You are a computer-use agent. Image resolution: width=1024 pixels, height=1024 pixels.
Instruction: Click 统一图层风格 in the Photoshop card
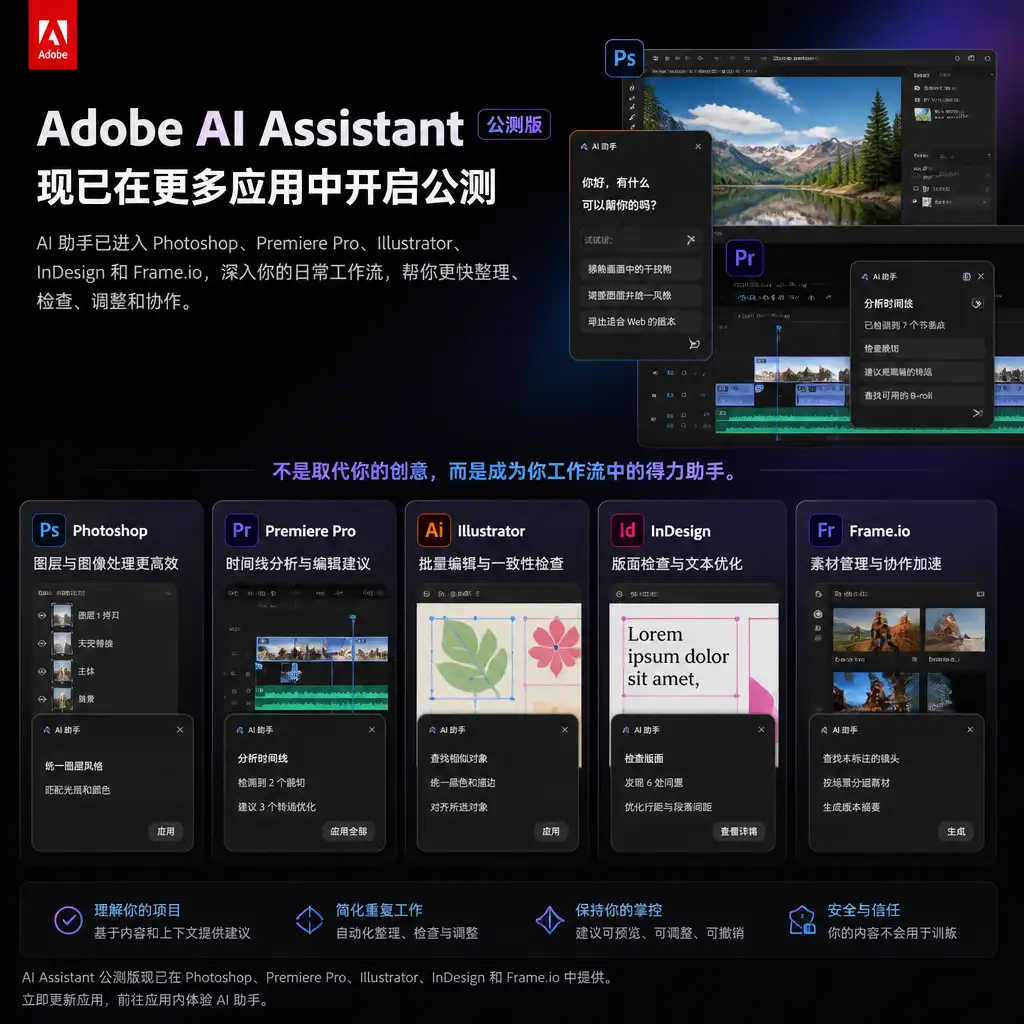click(x=74, y=766)
